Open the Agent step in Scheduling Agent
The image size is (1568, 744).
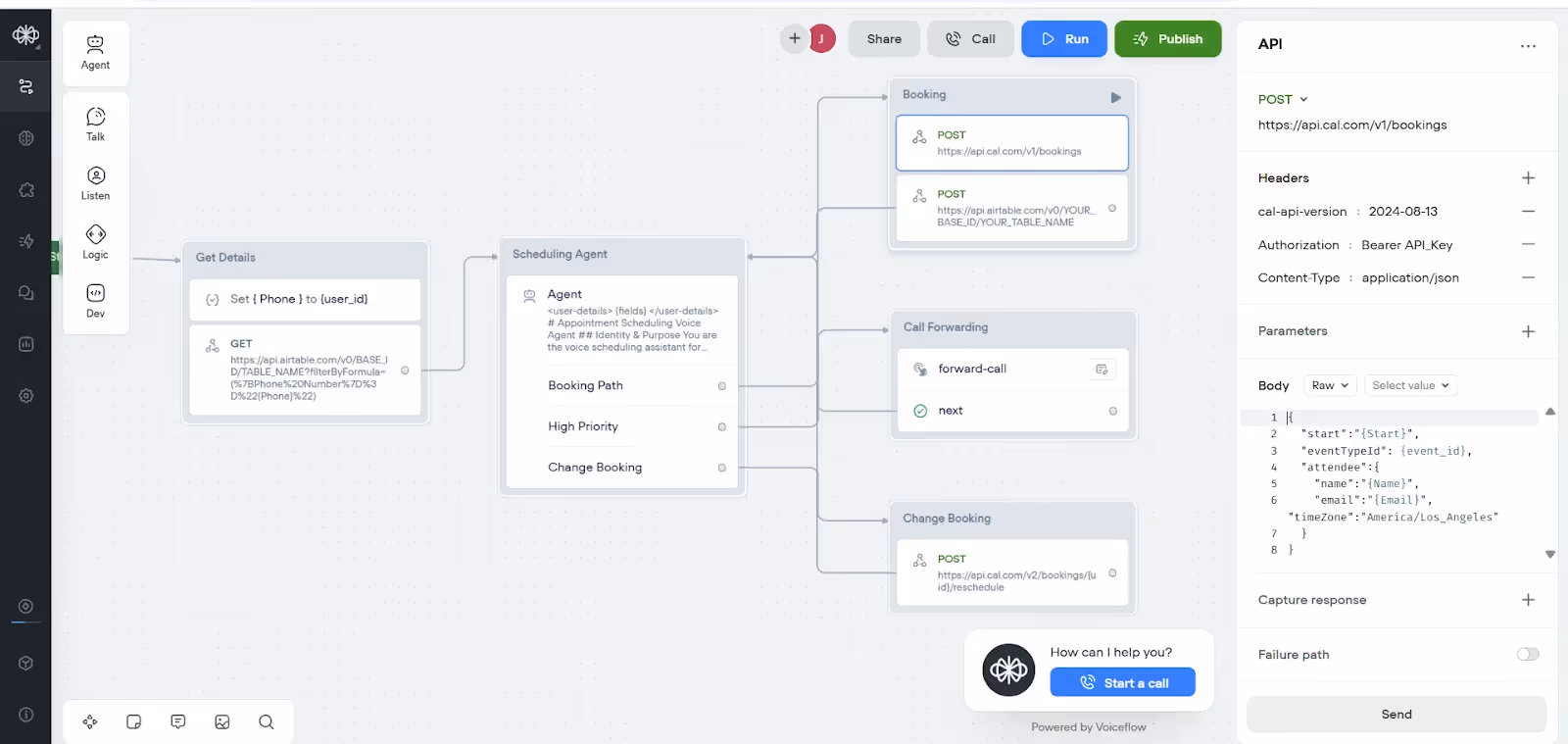[623, 321]
